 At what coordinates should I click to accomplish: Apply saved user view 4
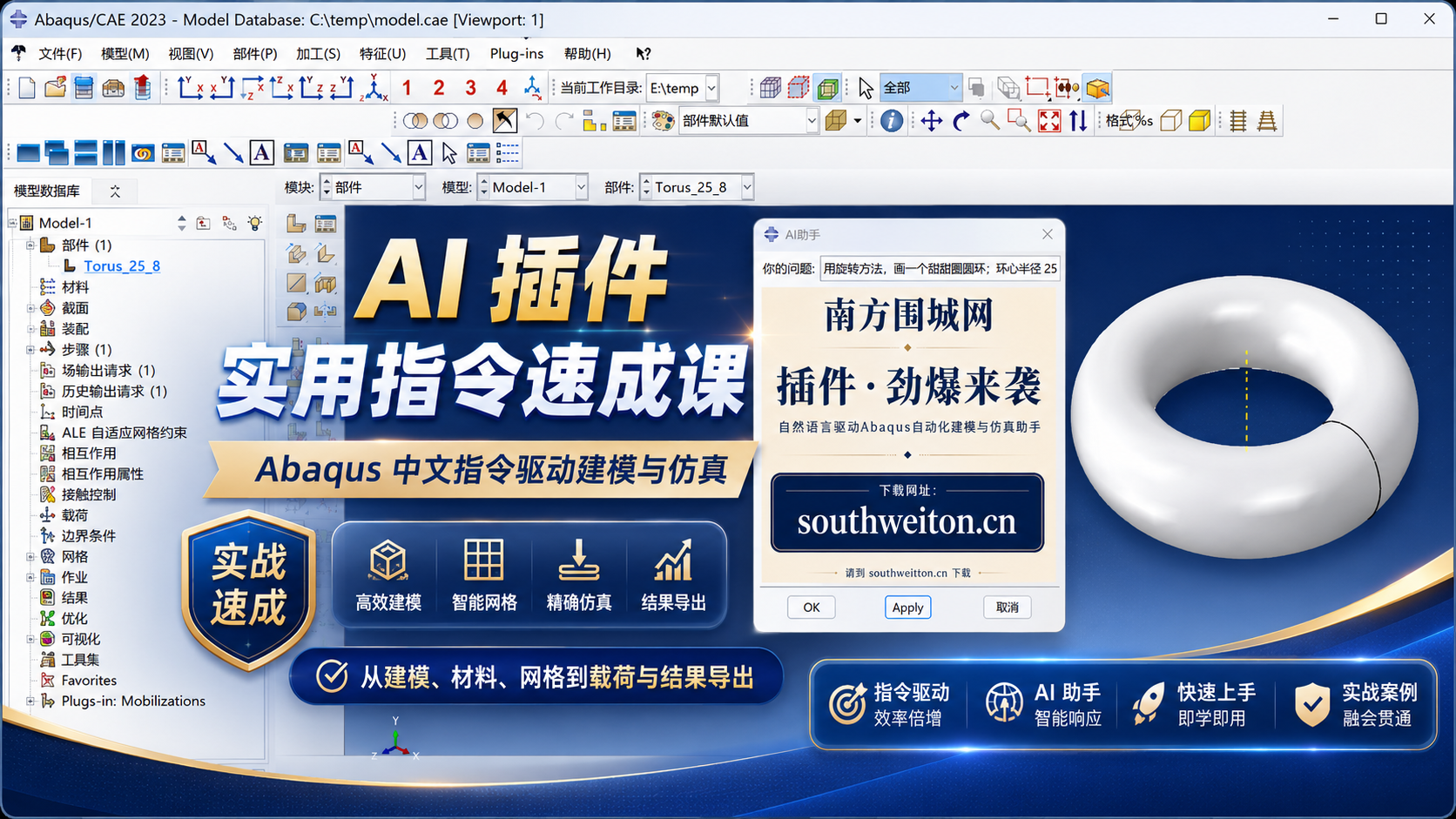(x=502, y=88)
